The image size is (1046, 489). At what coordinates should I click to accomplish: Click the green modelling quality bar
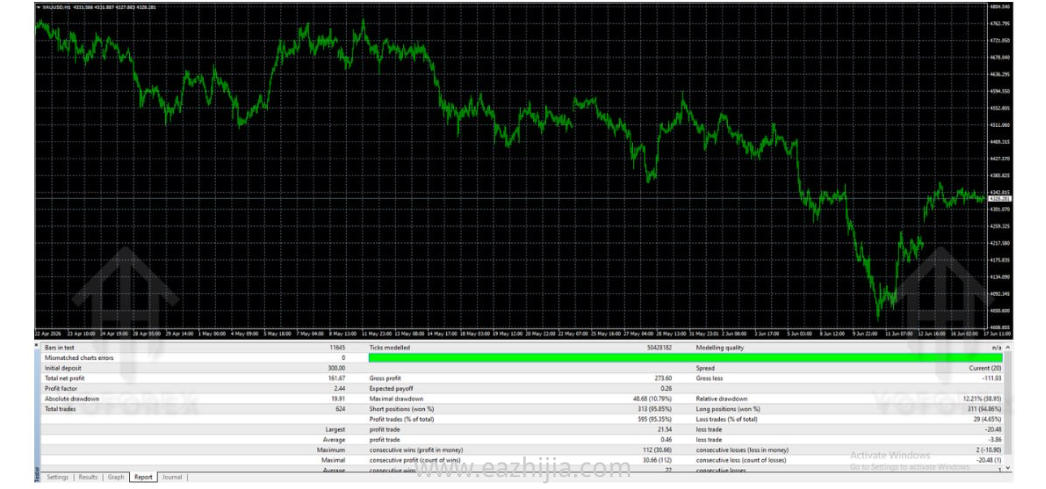point(685,358)
